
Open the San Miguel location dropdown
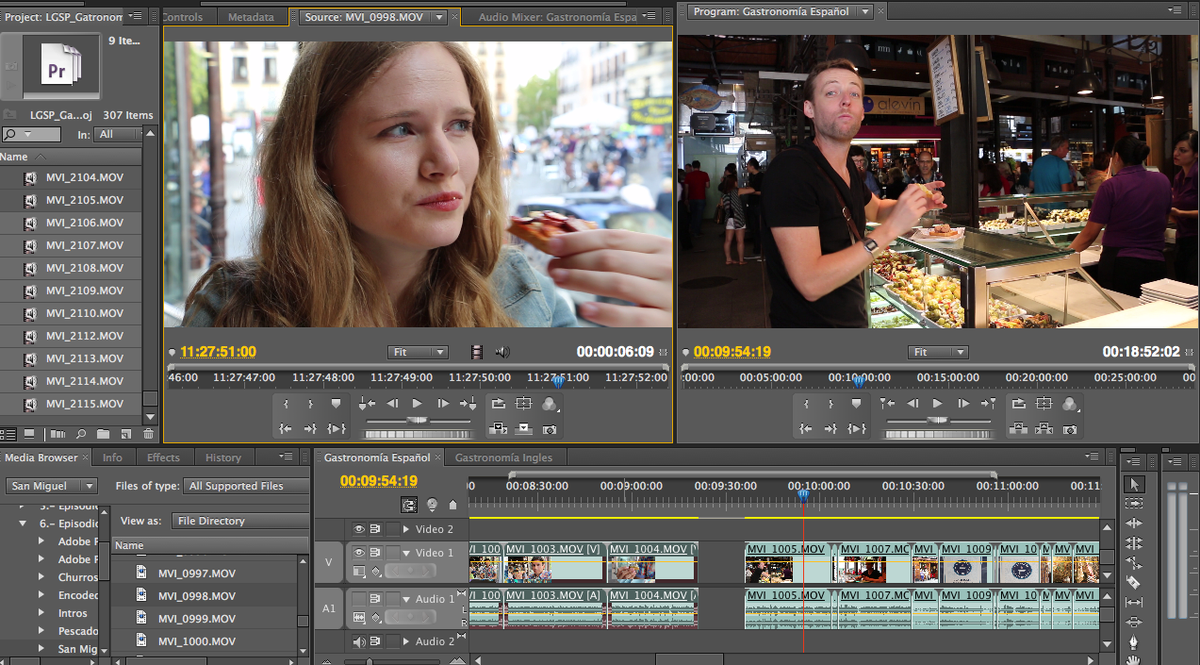coord(52,486)
